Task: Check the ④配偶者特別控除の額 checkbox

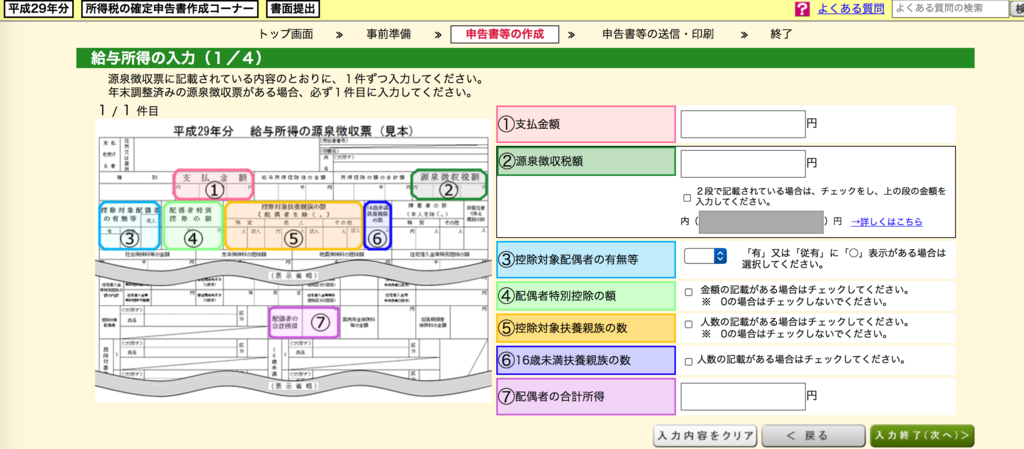Action: (x=688, y=292)
